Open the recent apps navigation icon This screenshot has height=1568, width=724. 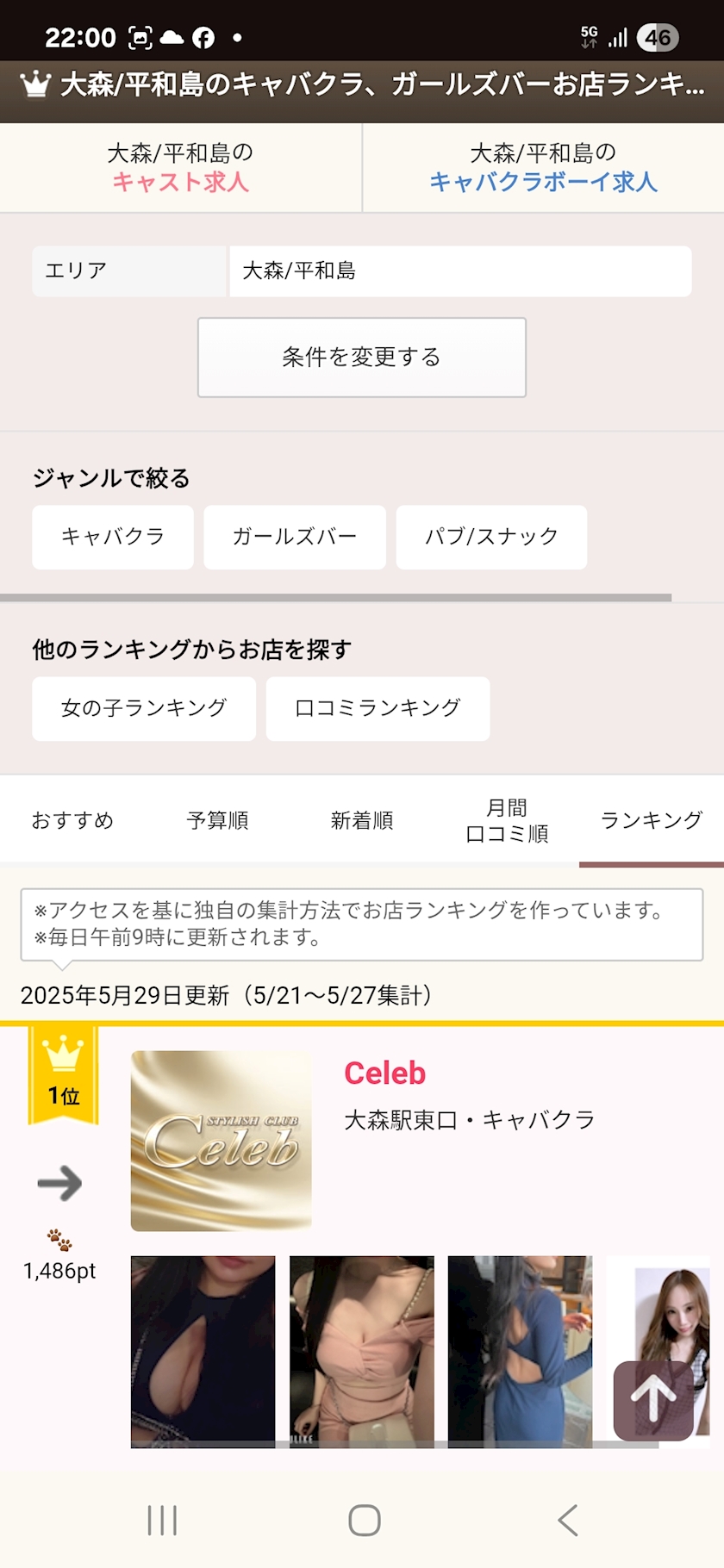coord(162,1521)
